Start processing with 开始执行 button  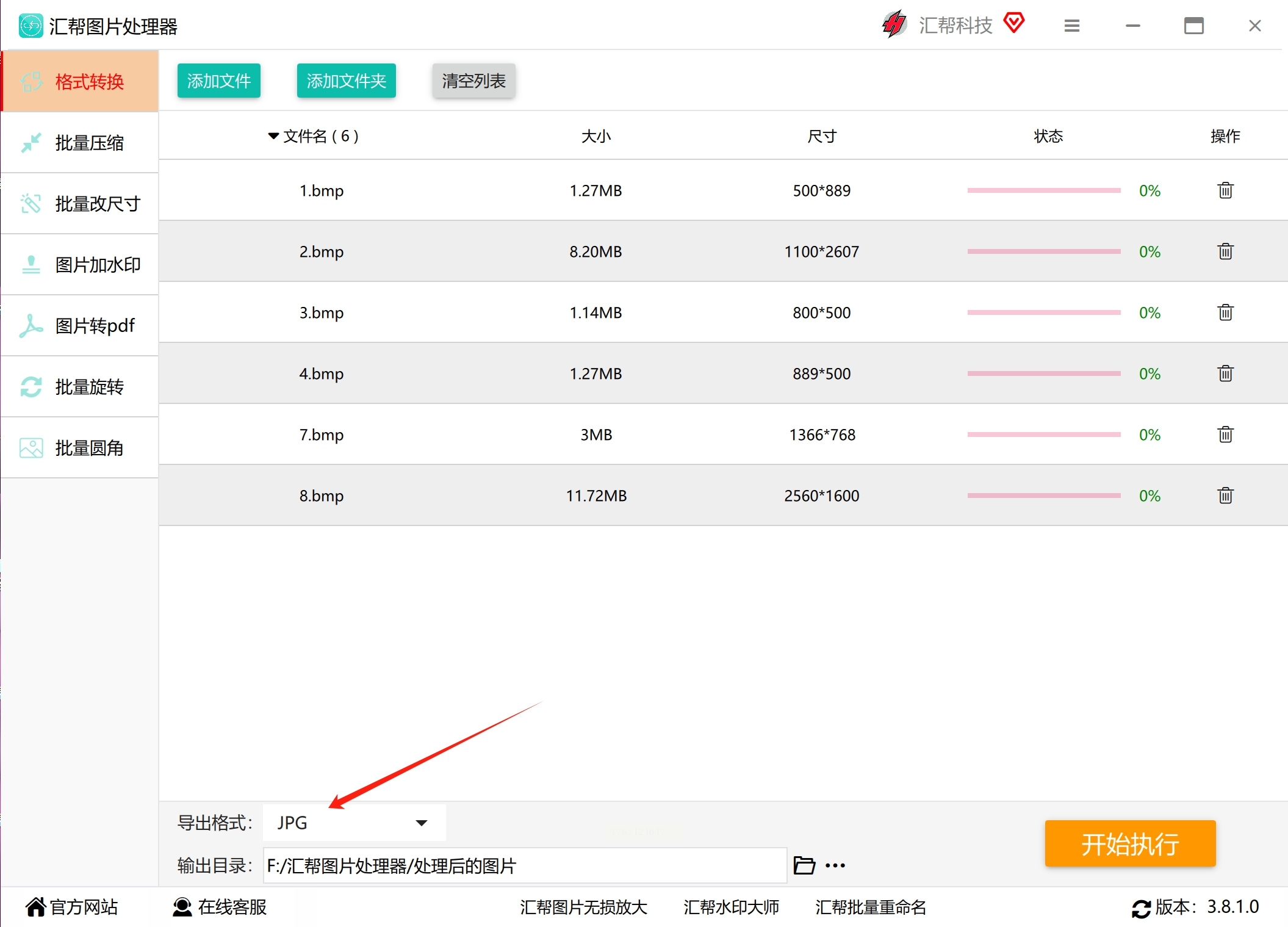click(x=1130, y=843)
